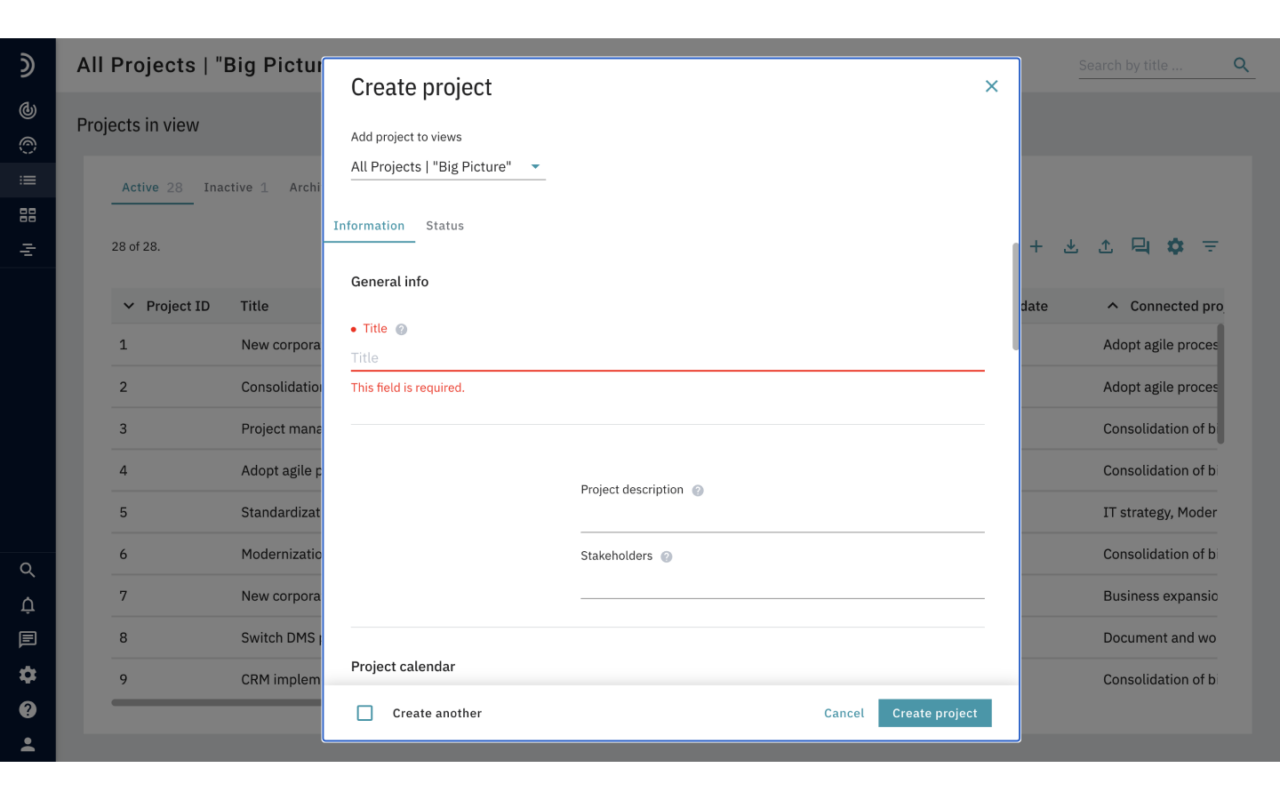The width and height of the screenshot is (1280, 800).
Task: Select the filter icon in the toolbar
Action: (x=1210, y=246)
